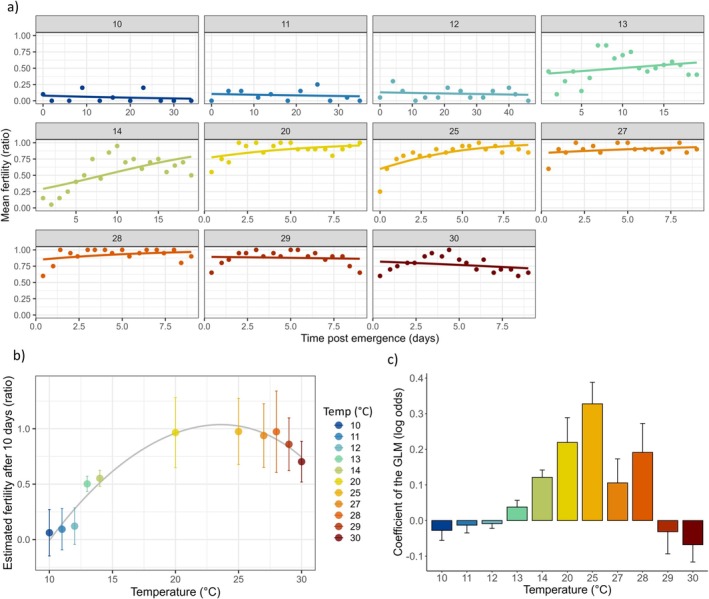Screen dimensions: 709x599
Task: Select the data point at 30 °C in panel b
Action: click(x=302, y=462)
